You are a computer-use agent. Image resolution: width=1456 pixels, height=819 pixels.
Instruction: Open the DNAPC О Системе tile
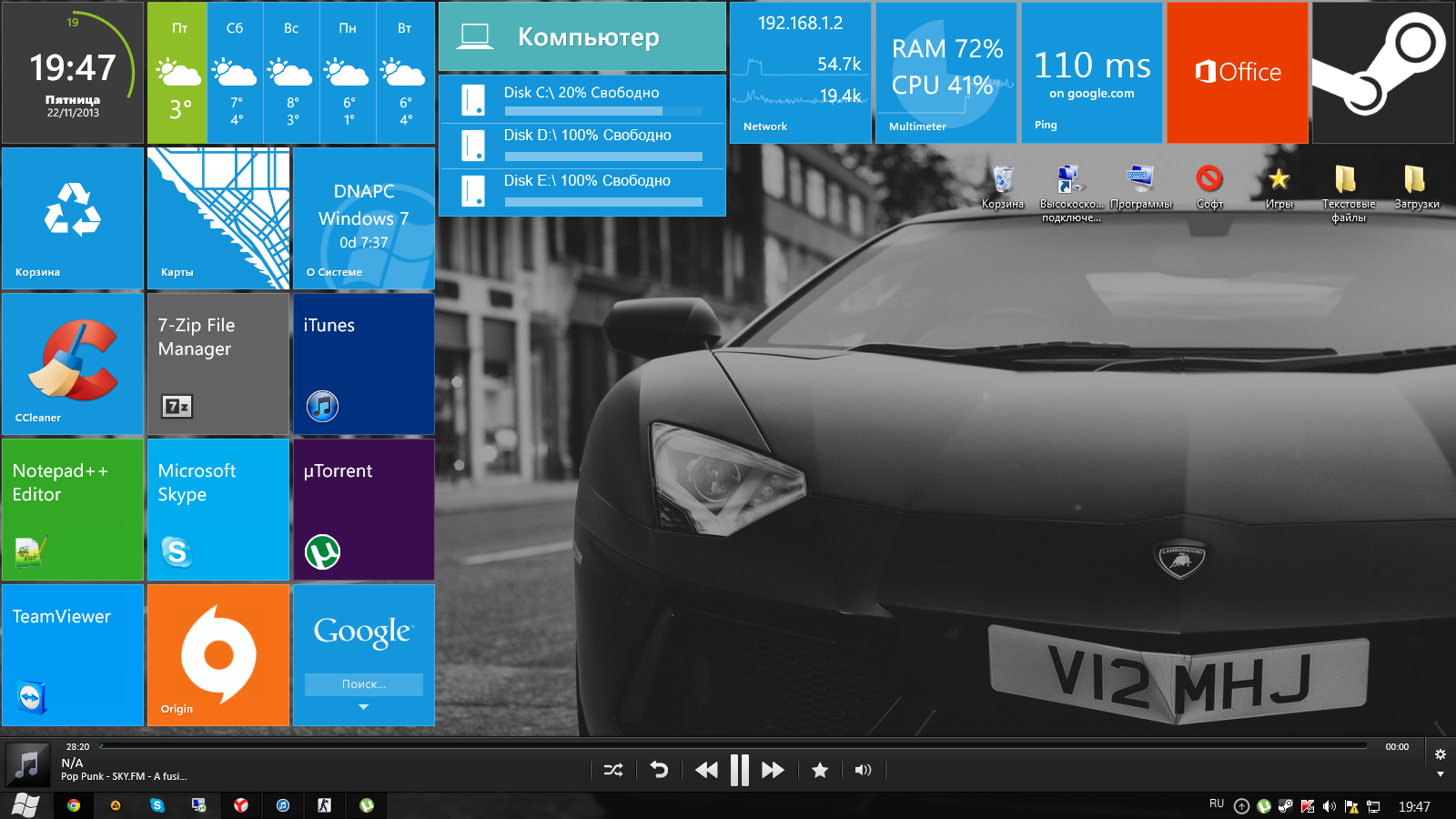tap(364, 218)
